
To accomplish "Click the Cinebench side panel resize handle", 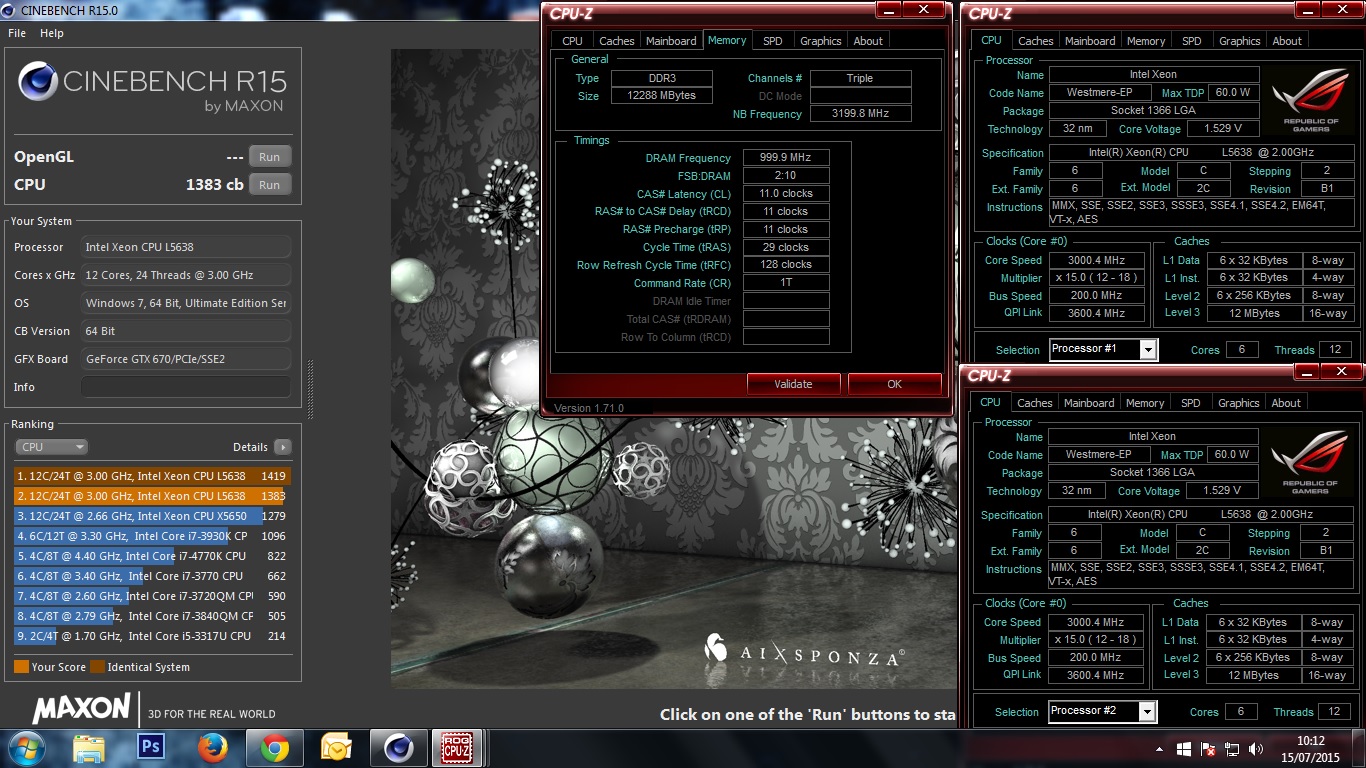I will pyautogui.click(x=310, y=389).
